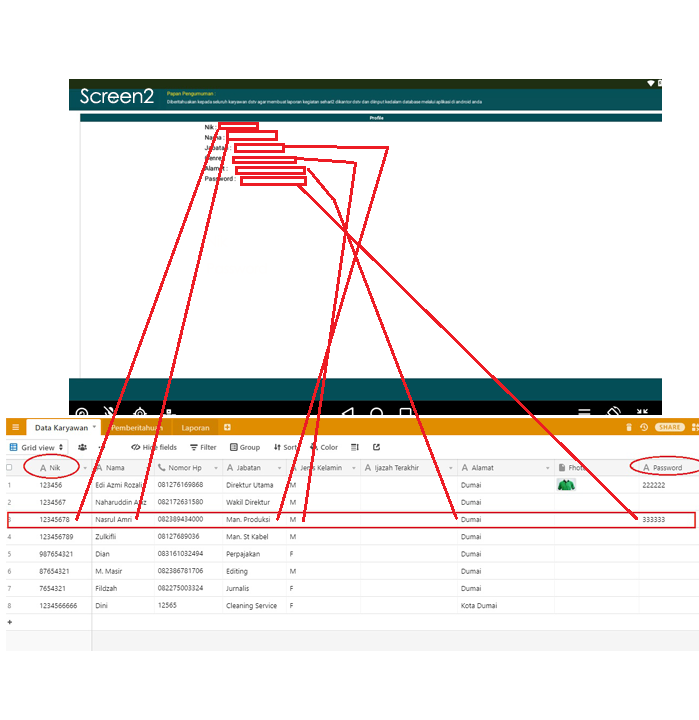
Task: Open the Group records tool
Action: 245,447
